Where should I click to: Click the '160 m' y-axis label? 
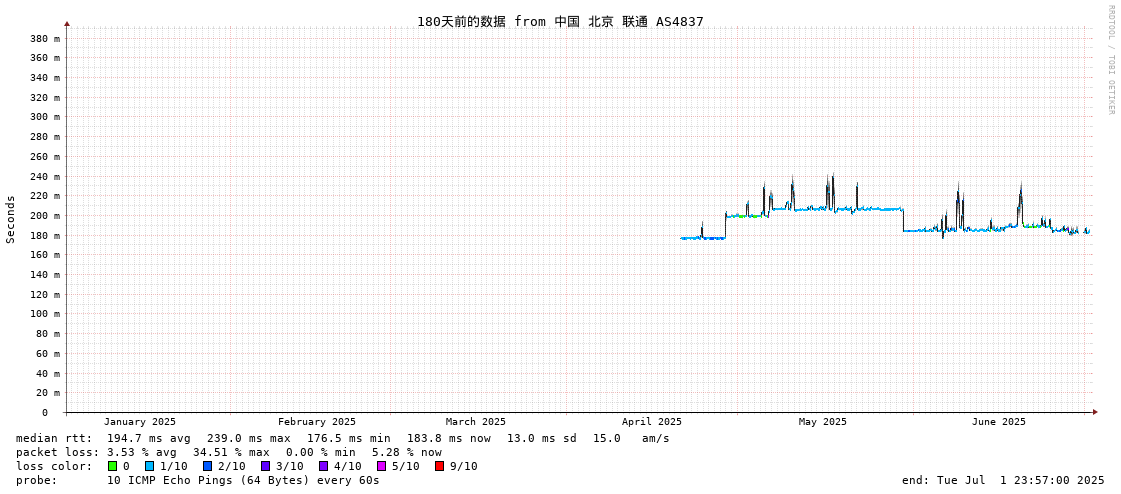pyautogui.click(x=46, y=255)
